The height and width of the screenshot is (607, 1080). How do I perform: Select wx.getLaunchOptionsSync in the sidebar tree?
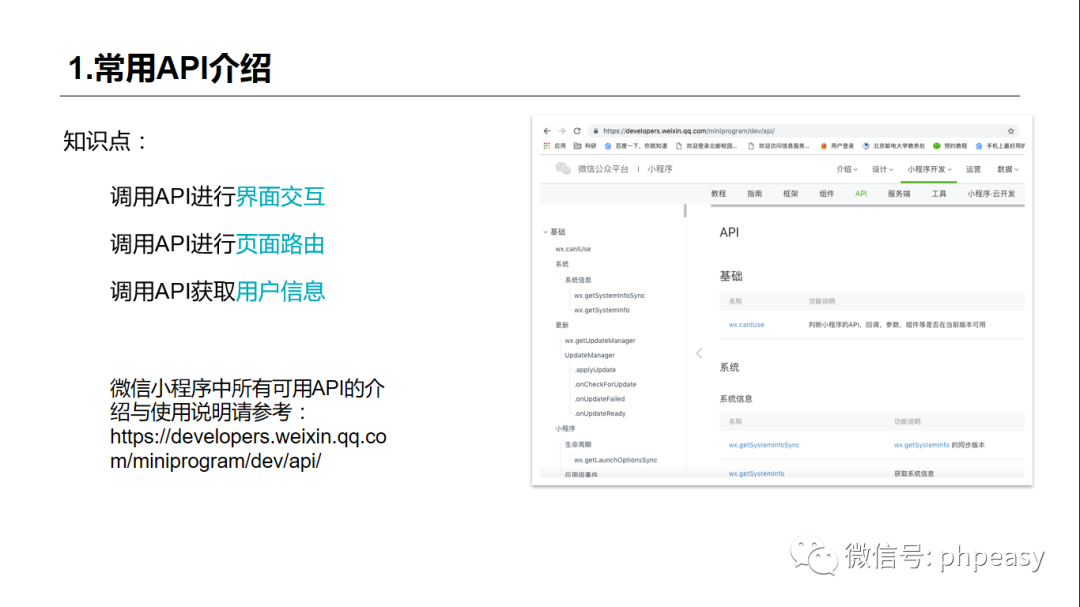point(616,460)
